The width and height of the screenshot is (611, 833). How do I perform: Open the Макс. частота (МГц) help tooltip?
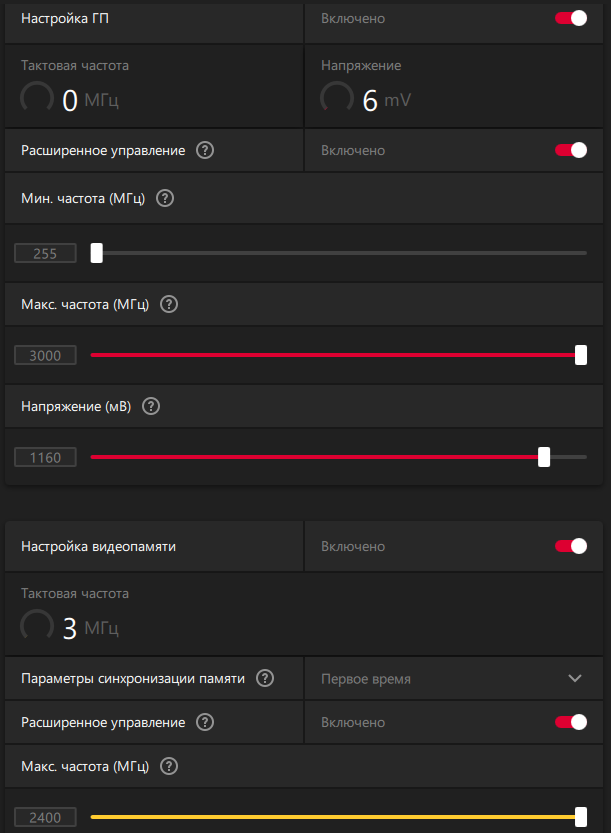tap(168, 304)
